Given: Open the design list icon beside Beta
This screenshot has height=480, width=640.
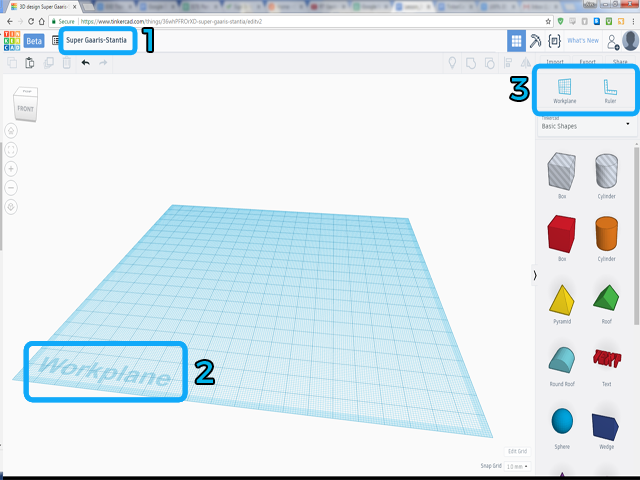Looking at the screenshot, I should click(56, 40).
